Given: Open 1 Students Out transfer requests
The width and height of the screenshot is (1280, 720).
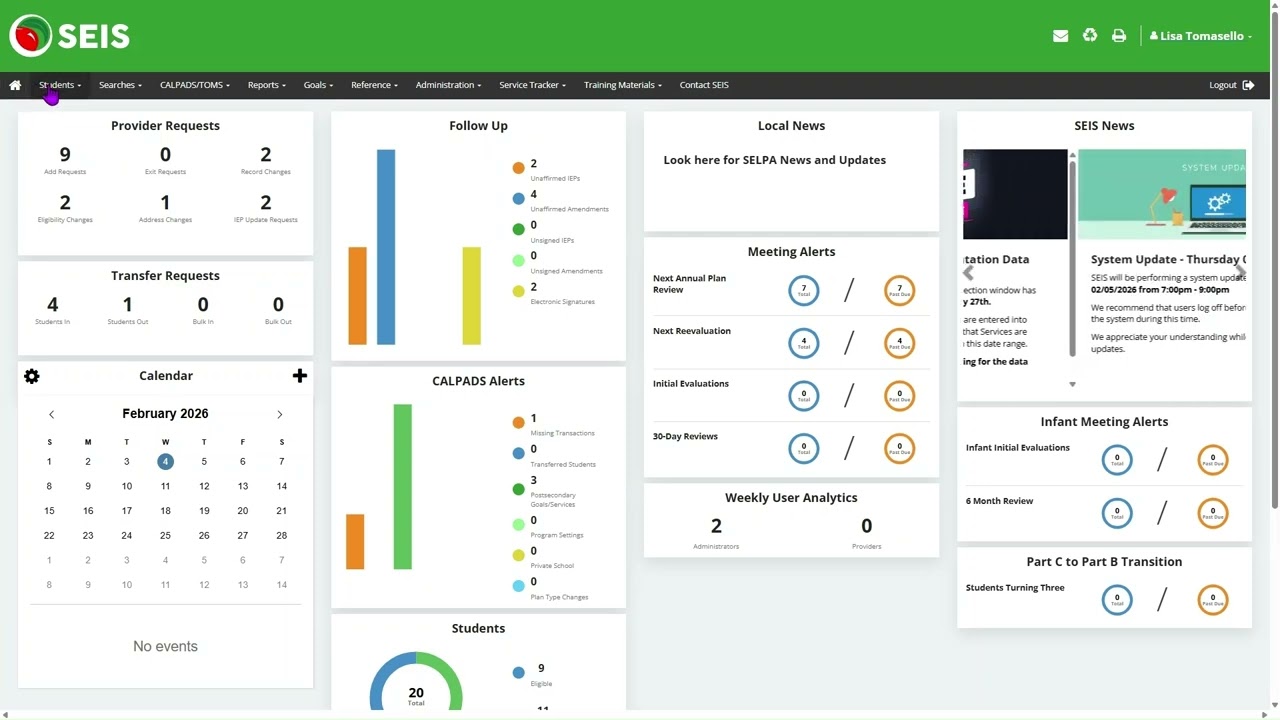Looking at the screenshot, I should pyautogui.click(x=127, y=305).
